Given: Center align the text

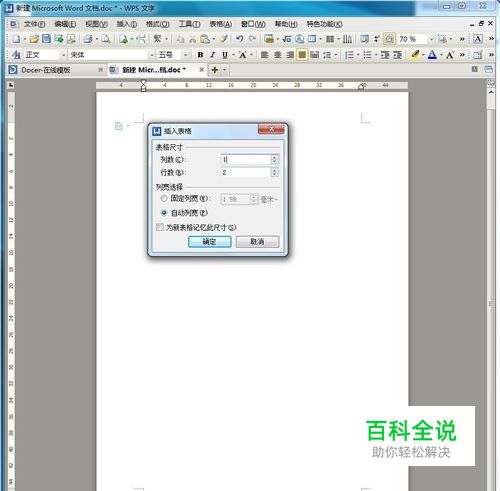Looking at the screenshot, I should click(277, 55).
